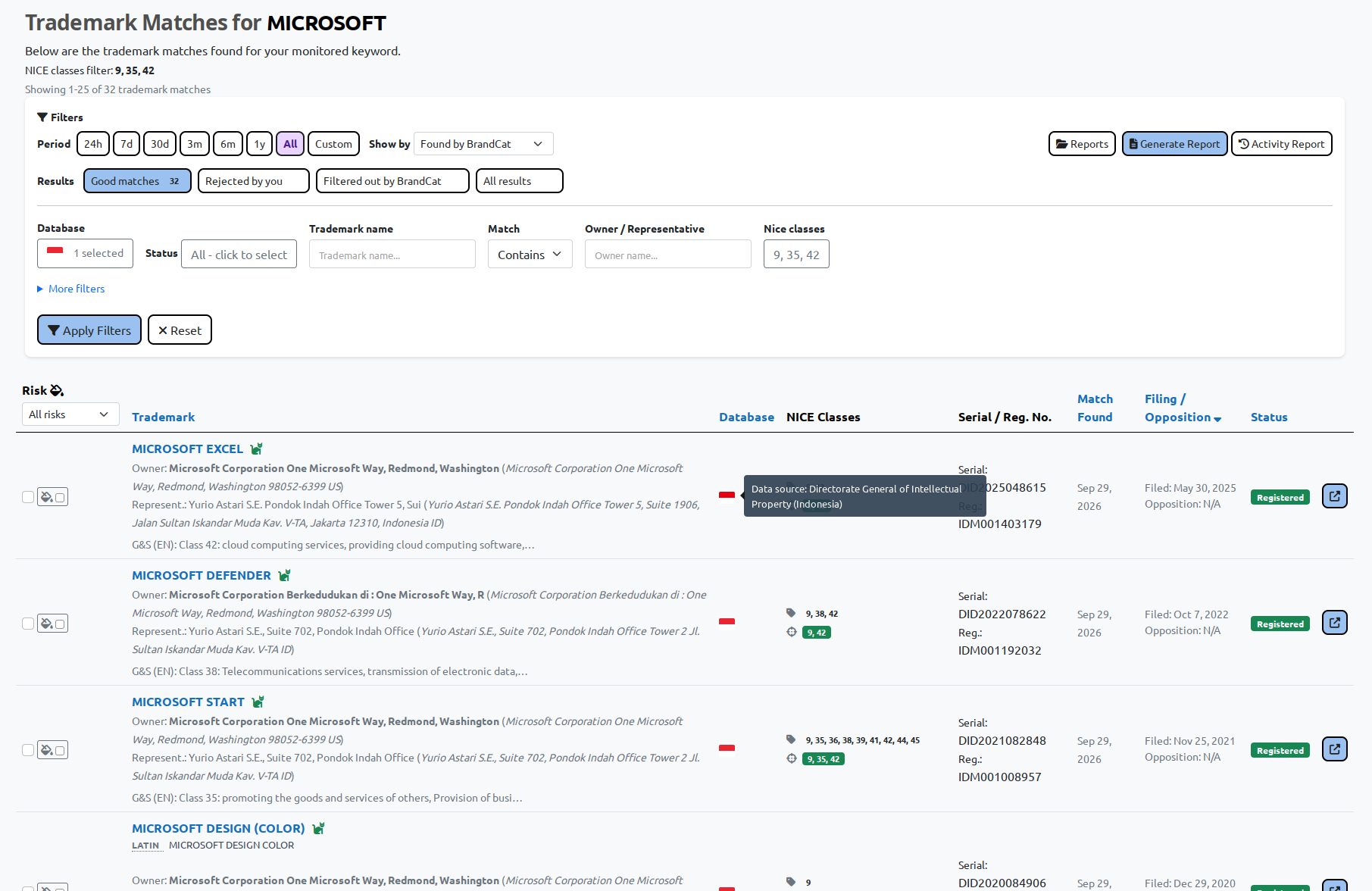Image resolution: width=1372 pixels, height=891 pixels.
Task: Click Indonesia flag in Database filter box
Action: (55, 251)
